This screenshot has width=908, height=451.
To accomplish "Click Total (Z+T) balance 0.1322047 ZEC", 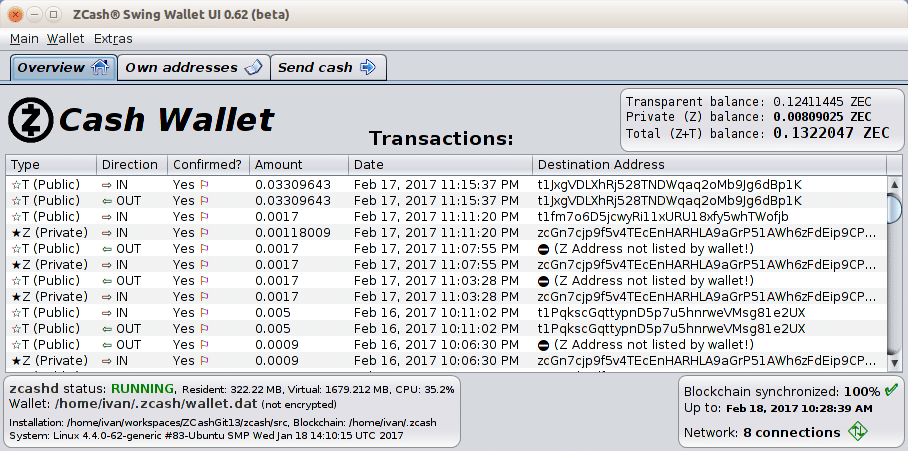I will click(x=757, y=133).
